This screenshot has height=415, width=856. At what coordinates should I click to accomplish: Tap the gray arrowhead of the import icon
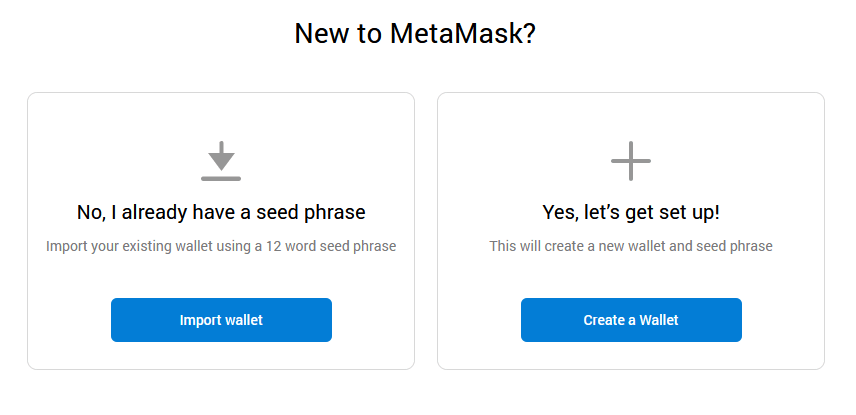point(221,162)
